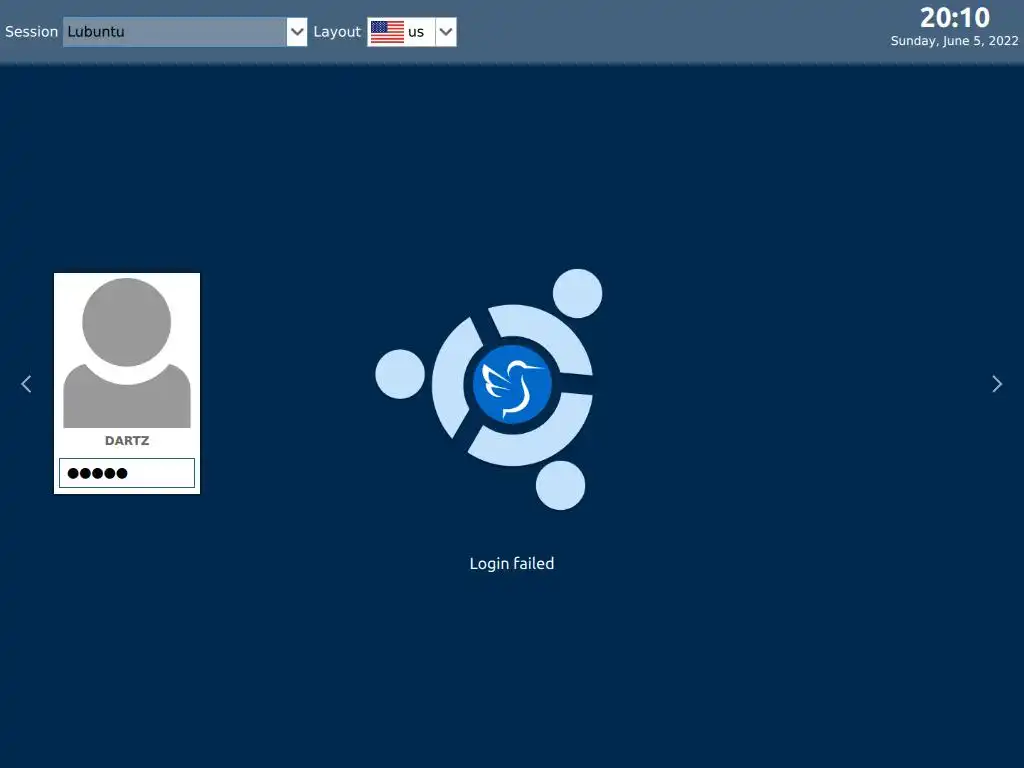The height and width of the screenshot is (768, 1024).
Task: Click the DARTZ user avatar
Action: pyautogui.click(x=127, y=353)
